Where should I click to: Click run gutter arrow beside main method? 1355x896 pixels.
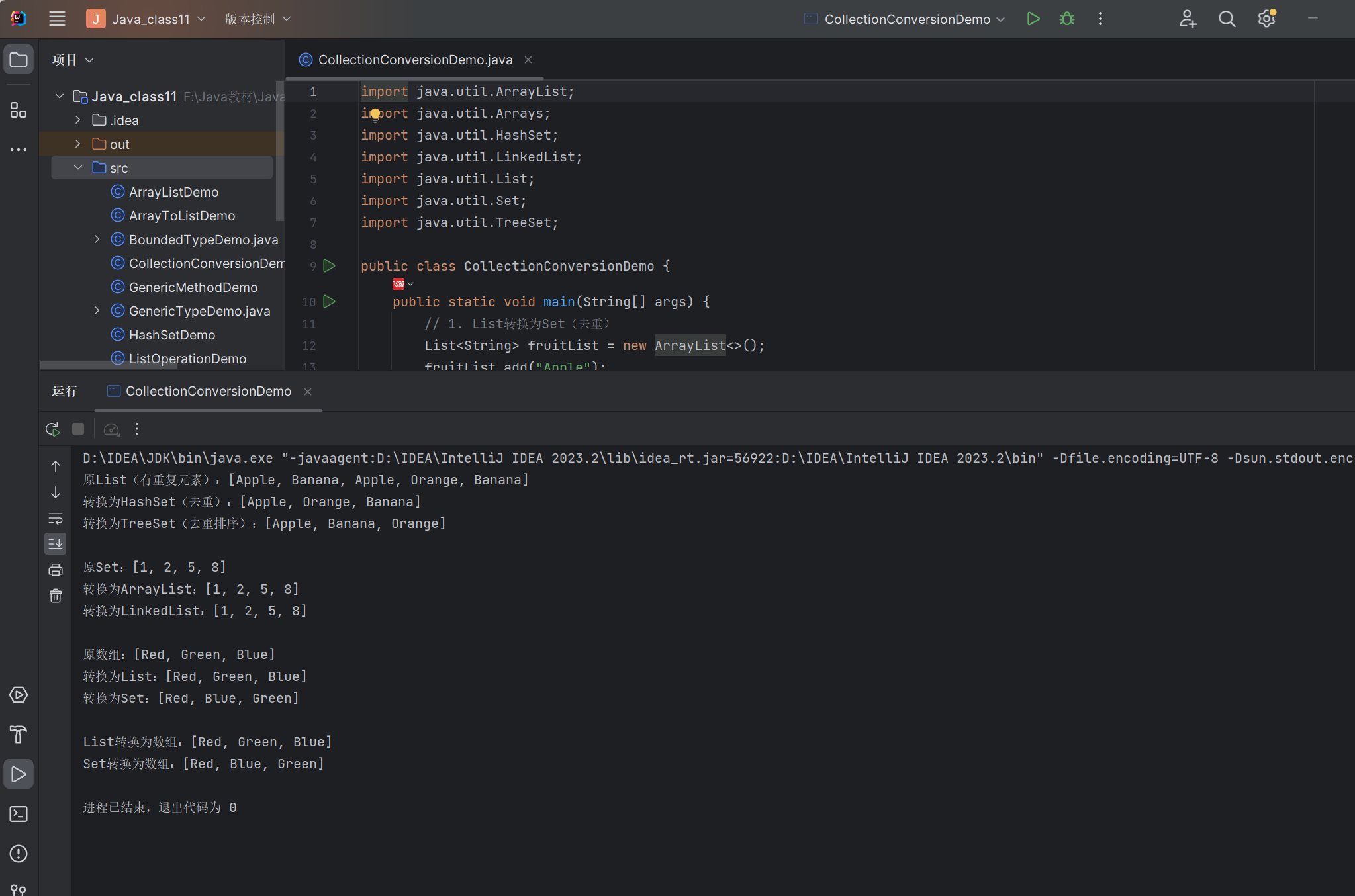[329, 302]
